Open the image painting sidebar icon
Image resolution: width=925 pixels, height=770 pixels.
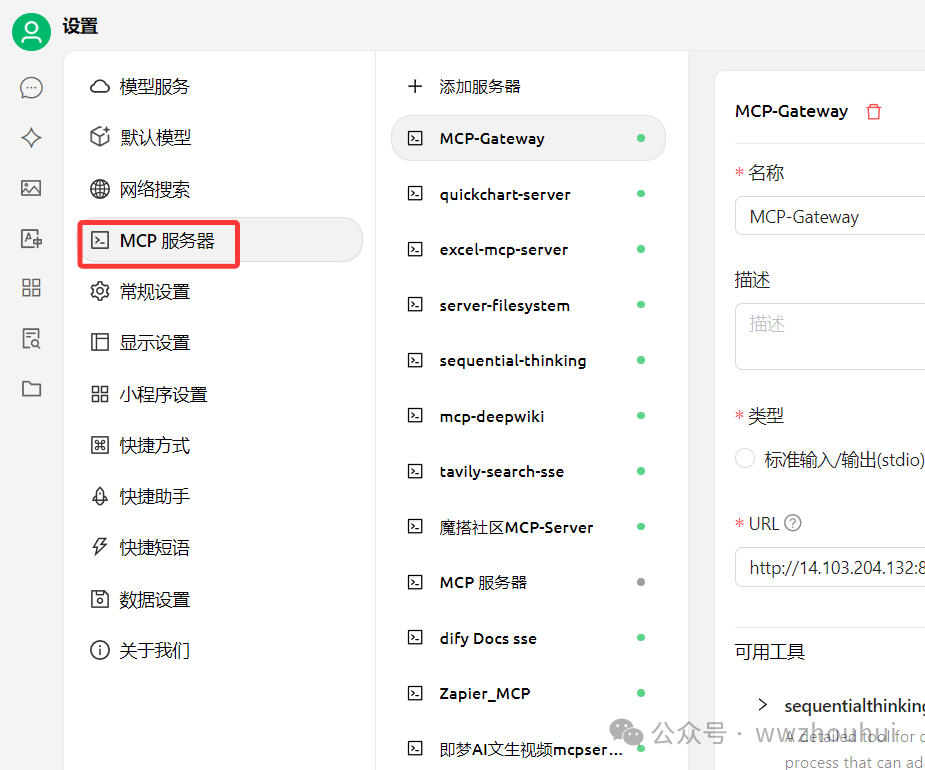(31, 188)
